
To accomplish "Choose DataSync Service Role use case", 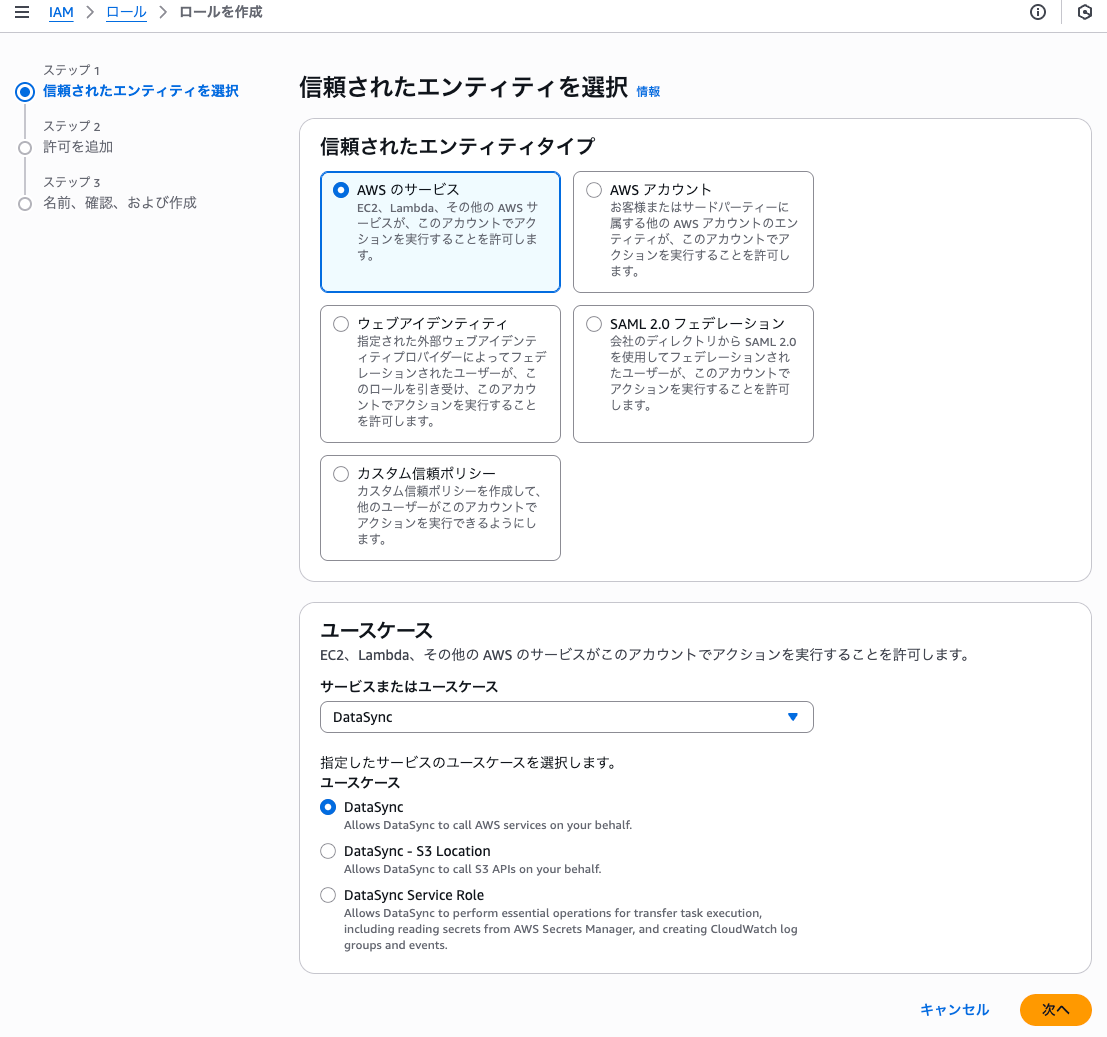I will tap(328, 895).
